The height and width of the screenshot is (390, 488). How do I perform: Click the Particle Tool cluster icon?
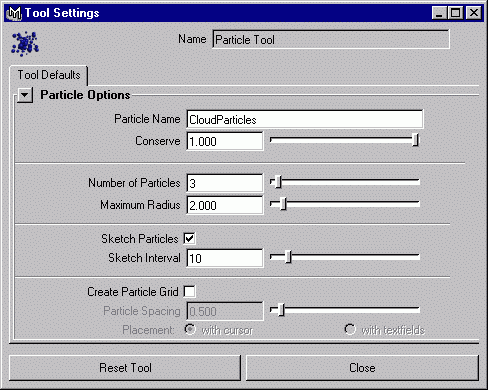click(25, 44)
